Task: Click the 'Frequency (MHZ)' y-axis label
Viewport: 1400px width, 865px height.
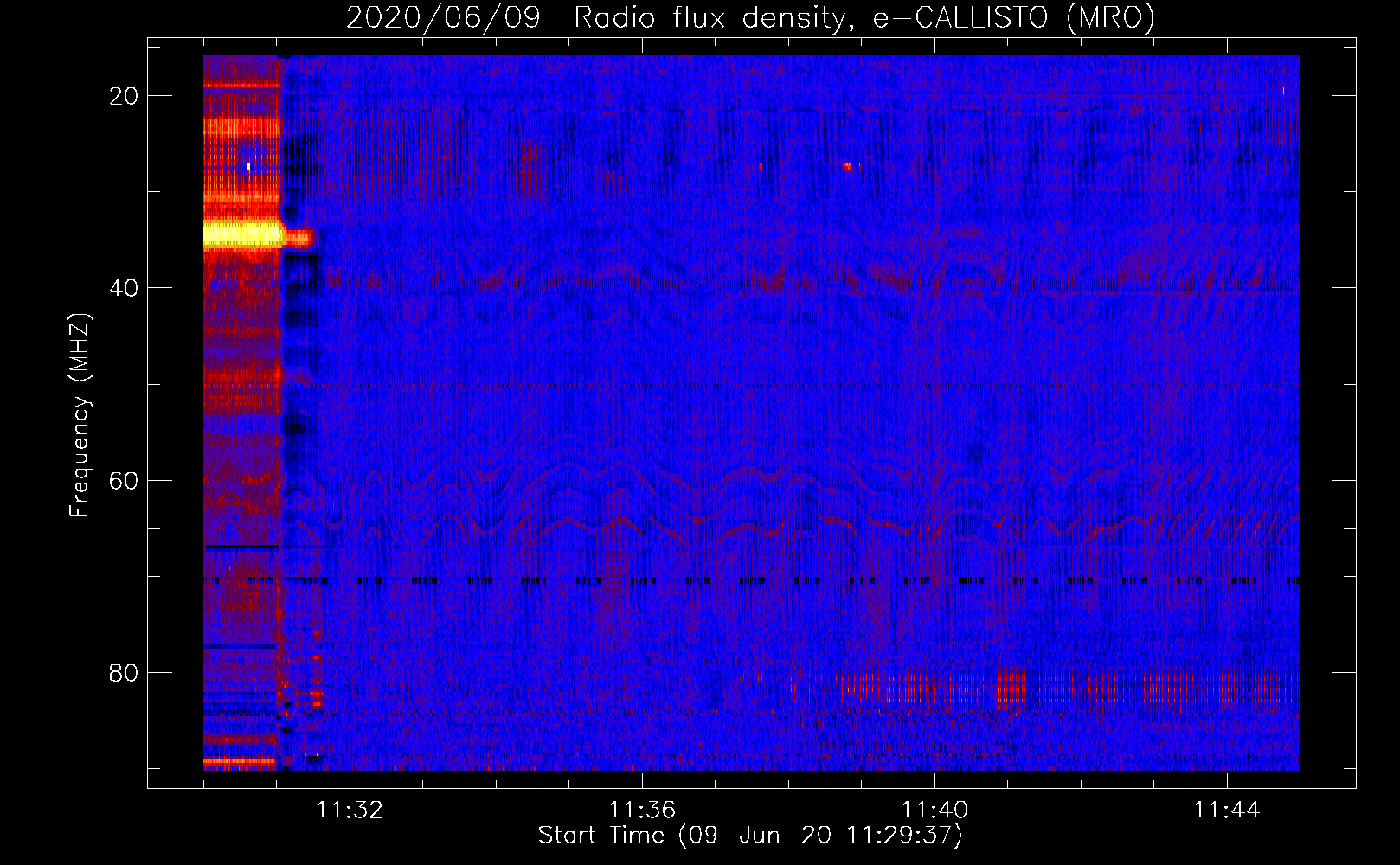Action: click(79, 415)
